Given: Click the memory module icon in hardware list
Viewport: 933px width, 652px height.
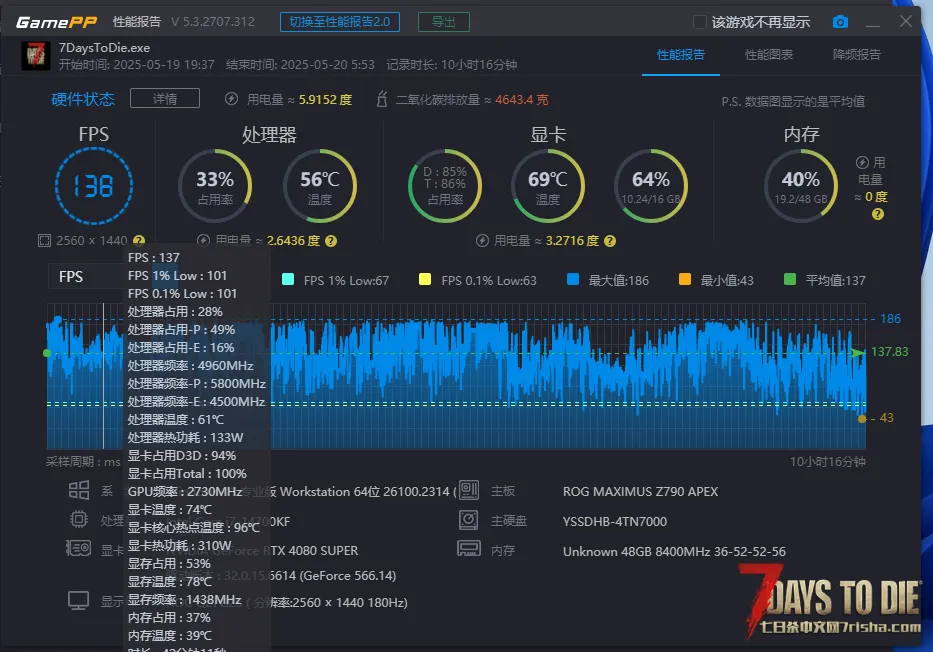Looking at the screenshot, I should (x=469, y=550).
